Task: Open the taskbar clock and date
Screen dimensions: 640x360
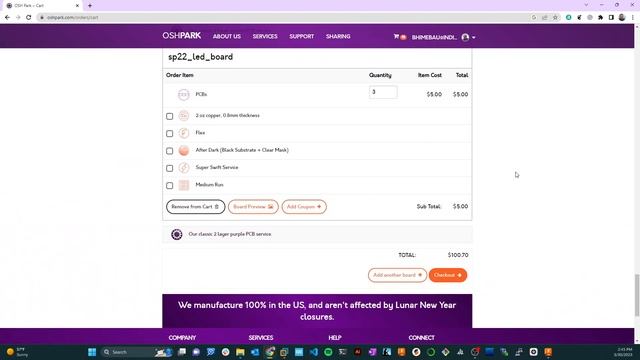Action: [x=624, y=352]
